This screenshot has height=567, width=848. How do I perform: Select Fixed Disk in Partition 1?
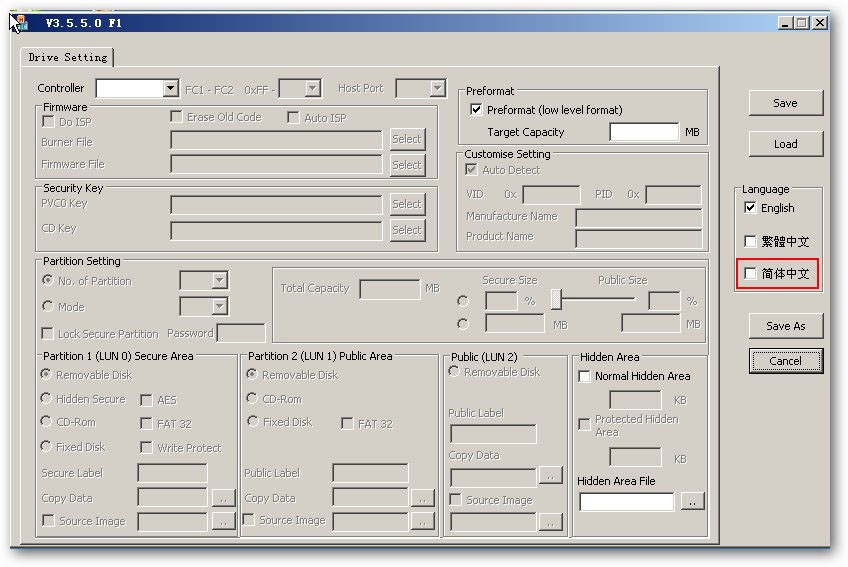point(47,446)
